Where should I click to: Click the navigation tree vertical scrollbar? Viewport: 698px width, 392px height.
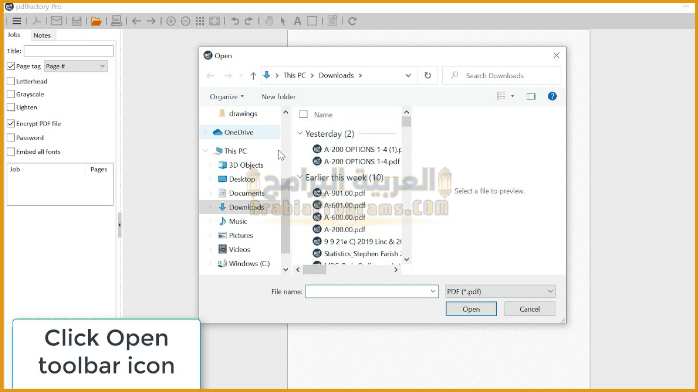[285, 191]
